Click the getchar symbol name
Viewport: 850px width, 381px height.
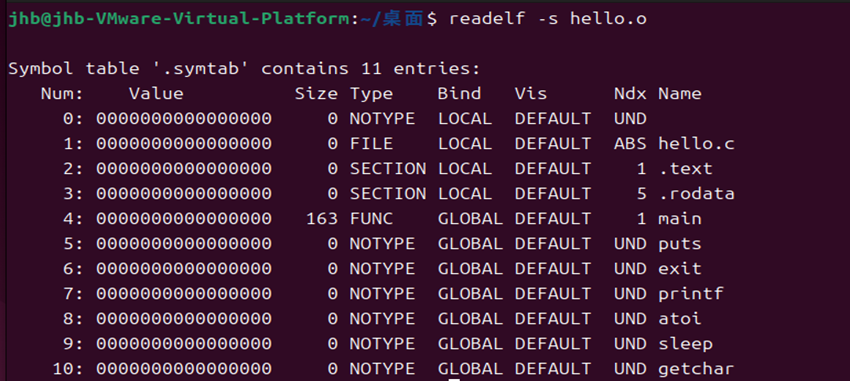coord(696,370)
